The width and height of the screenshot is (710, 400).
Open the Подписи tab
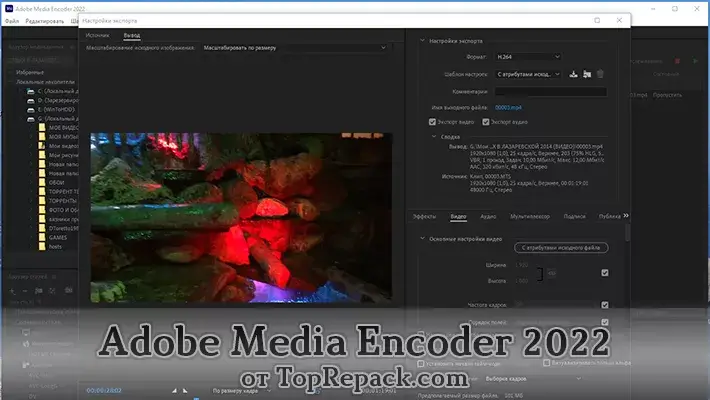pyautogui.click(x=574, y=217)
